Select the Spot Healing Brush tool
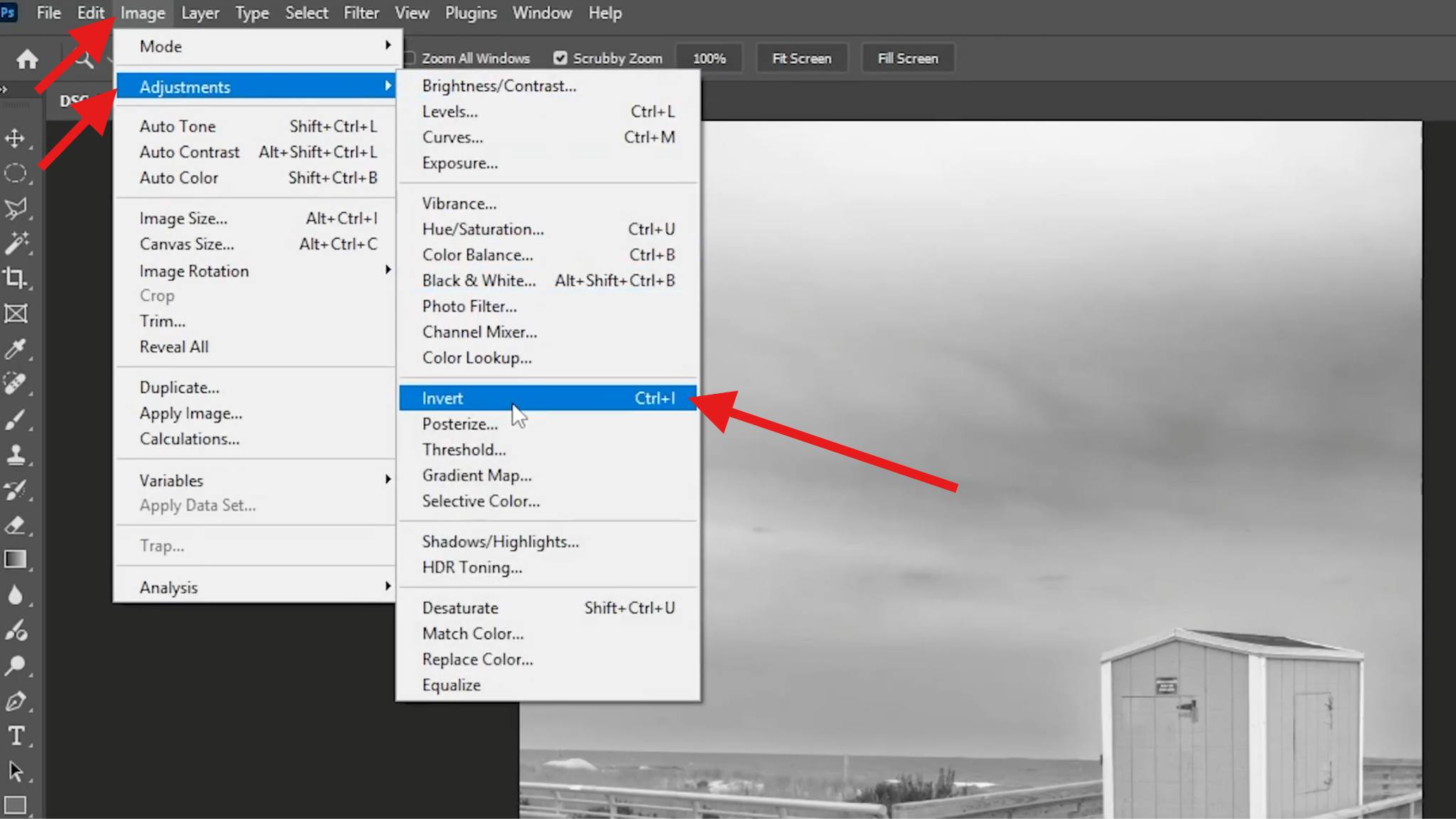Viewport: 1456px width, 819px height. pyautogui.click(x=15, y=384)
